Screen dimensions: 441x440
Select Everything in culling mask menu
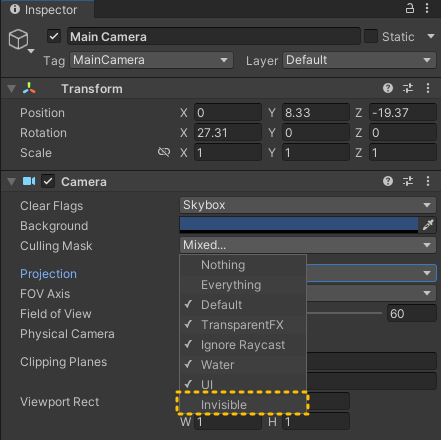243,285
